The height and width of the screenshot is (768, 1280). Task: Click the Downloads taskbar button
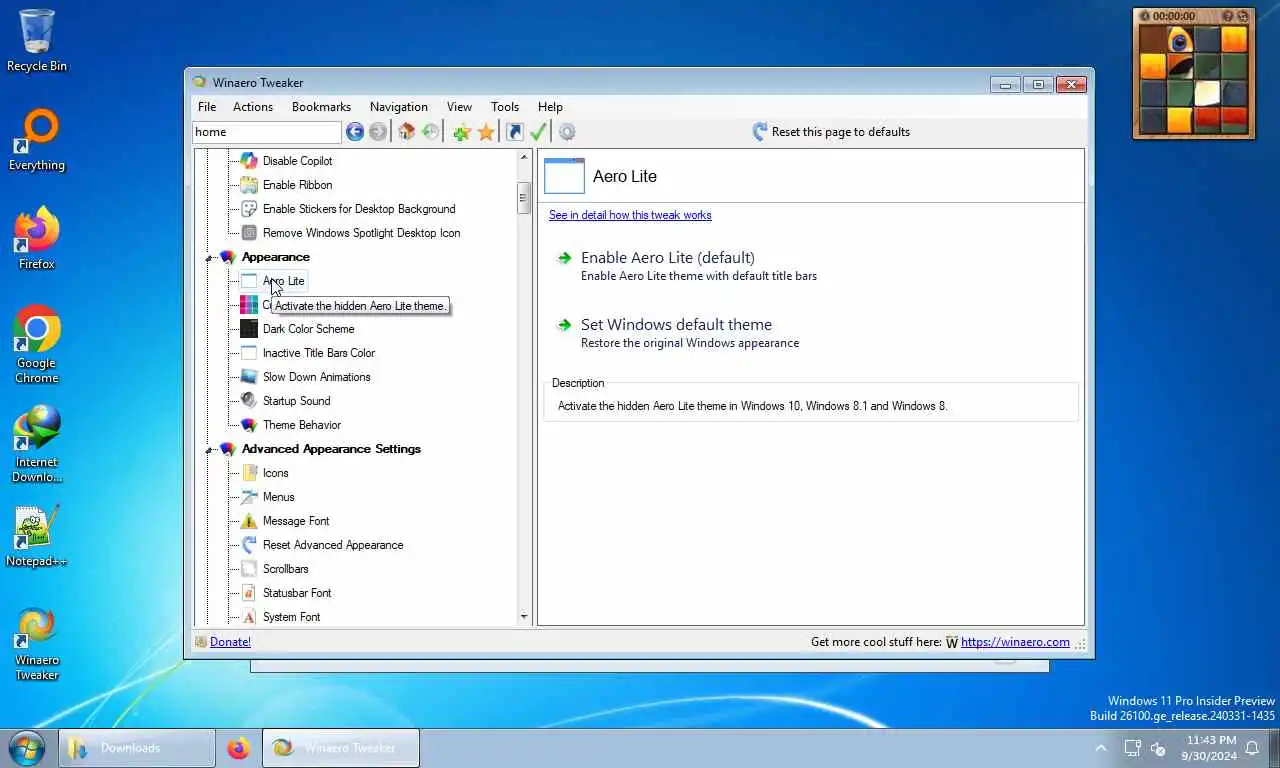[137, 748]
